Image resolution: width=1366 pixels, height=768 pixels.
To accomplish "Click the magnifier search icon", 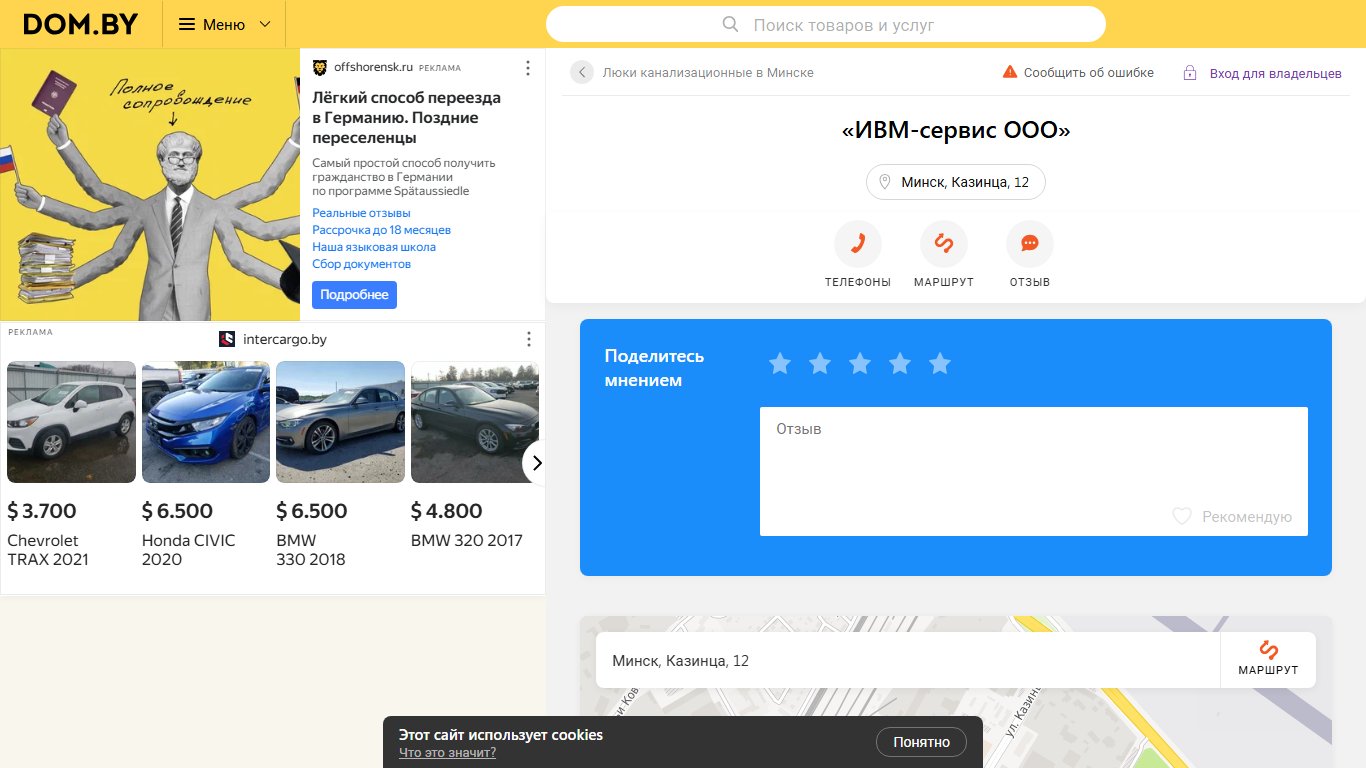I will pyautogui.click(x=731, y=24).
